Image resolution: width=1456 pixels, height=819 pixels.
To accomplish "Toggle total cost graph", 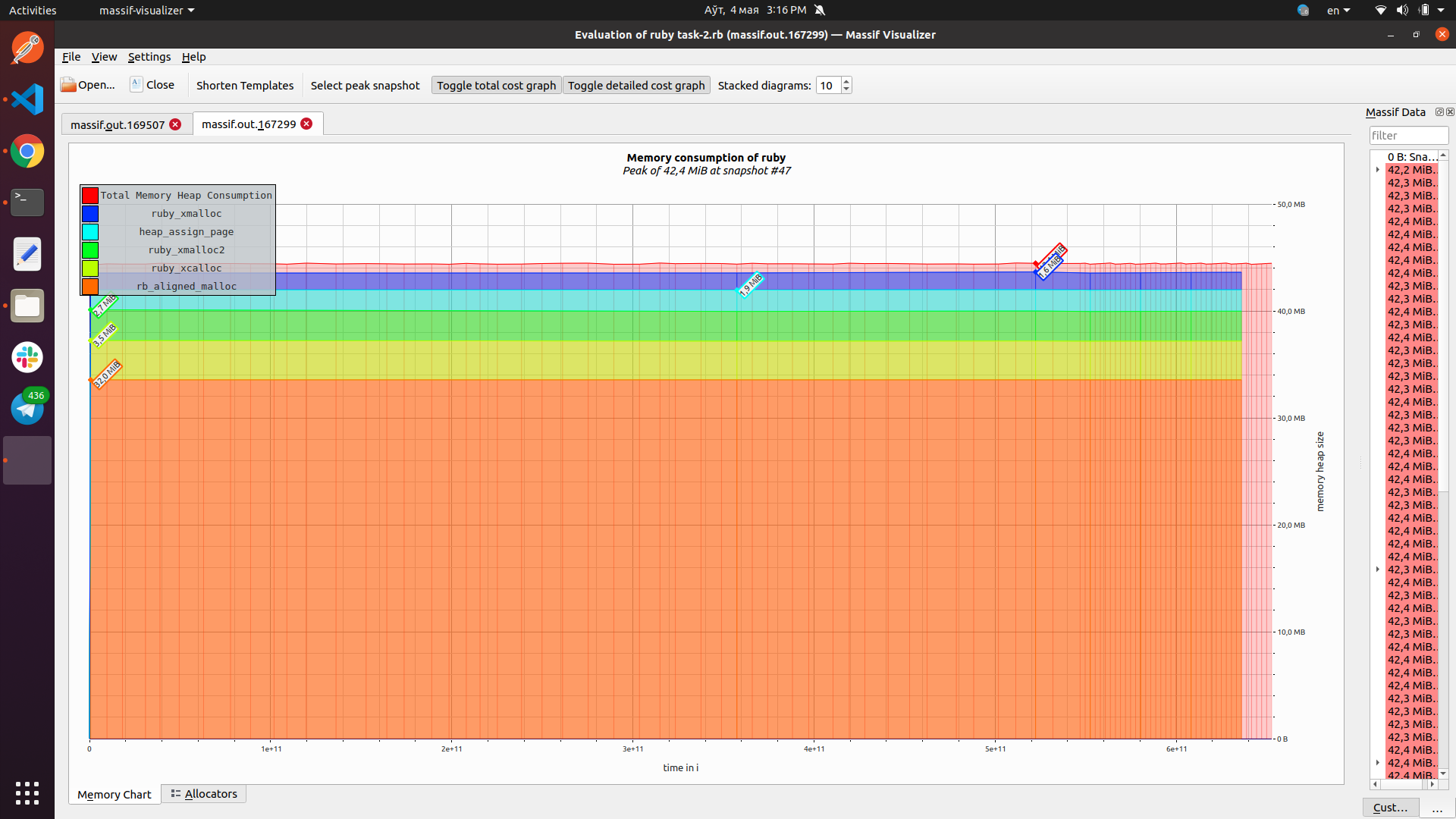I will point(496,85).
